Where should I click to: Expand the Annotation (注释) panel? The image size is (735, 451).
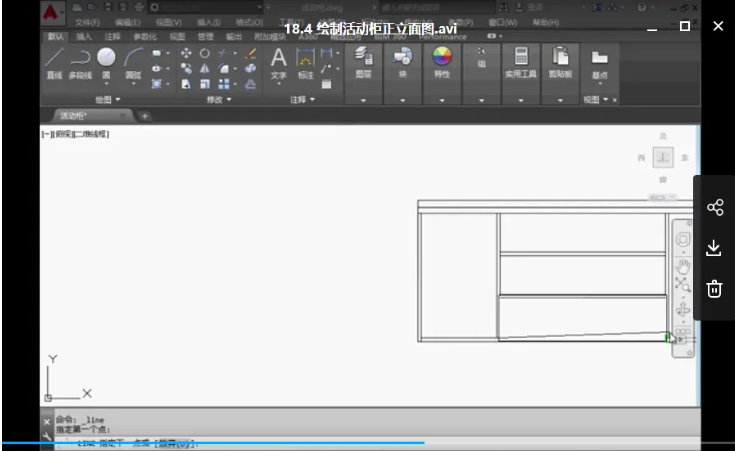tap(302, 99)
